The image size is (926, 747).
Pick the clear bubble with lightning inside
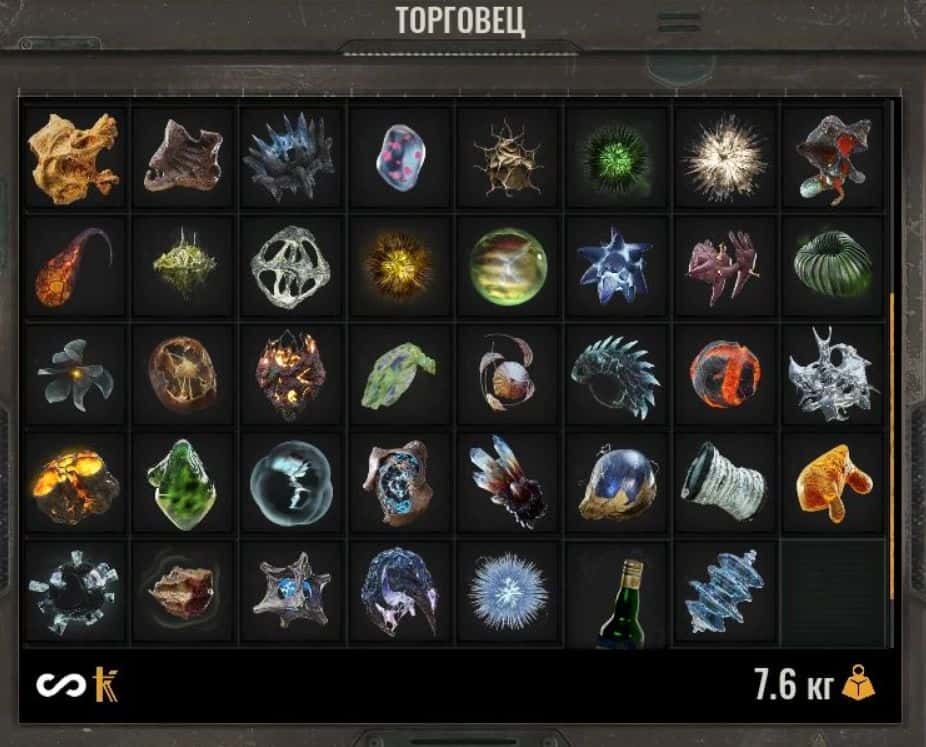[291, 483]
